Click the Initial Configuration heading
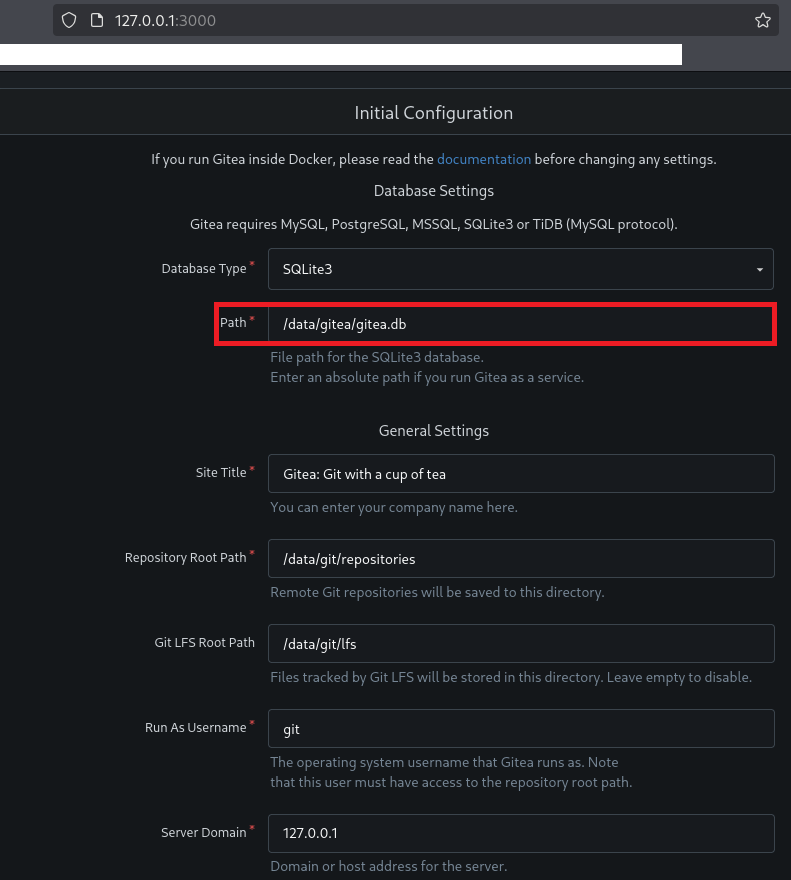 pyautogui.click(x=433, y=113)
